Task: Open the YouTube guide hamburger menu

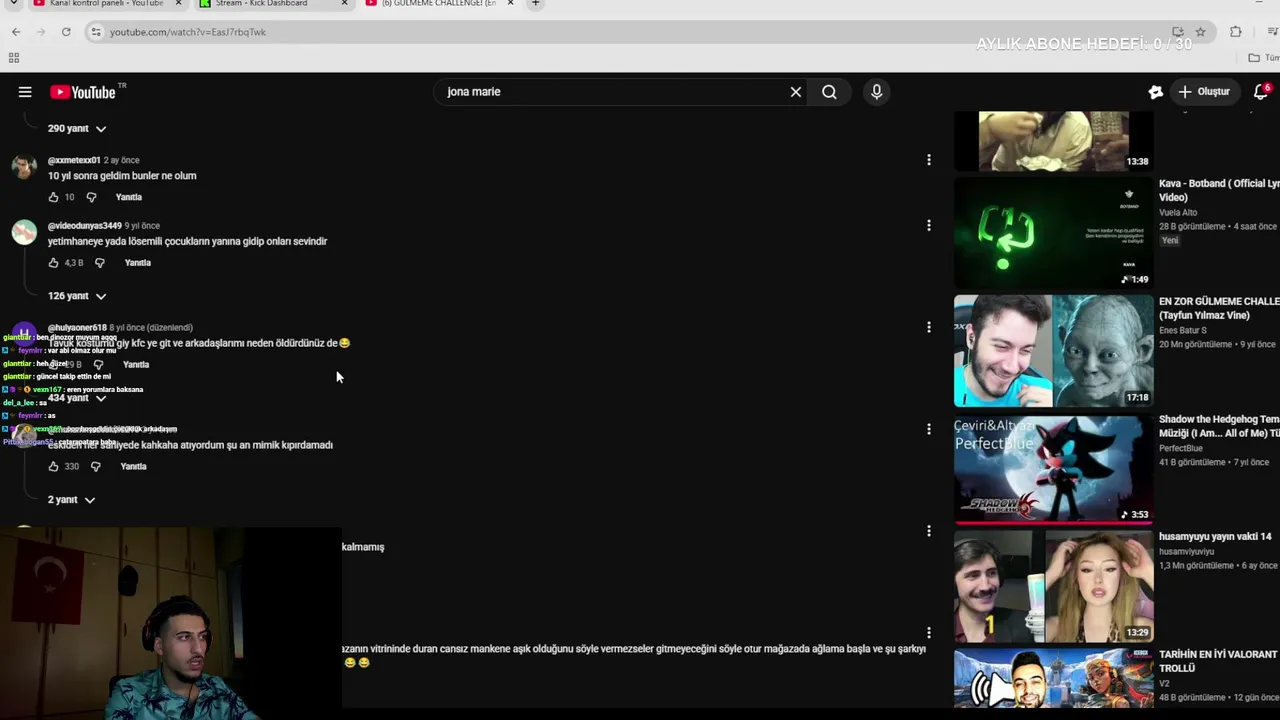Action: (x=25, y=92)
